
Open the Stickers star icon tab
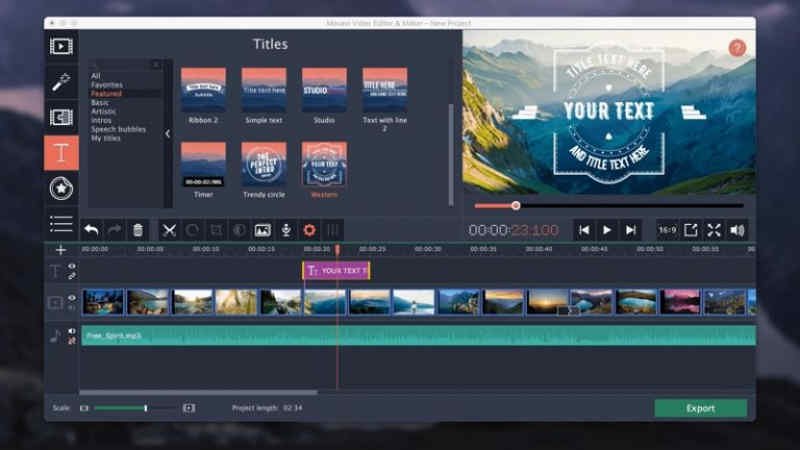pos(61,188)
